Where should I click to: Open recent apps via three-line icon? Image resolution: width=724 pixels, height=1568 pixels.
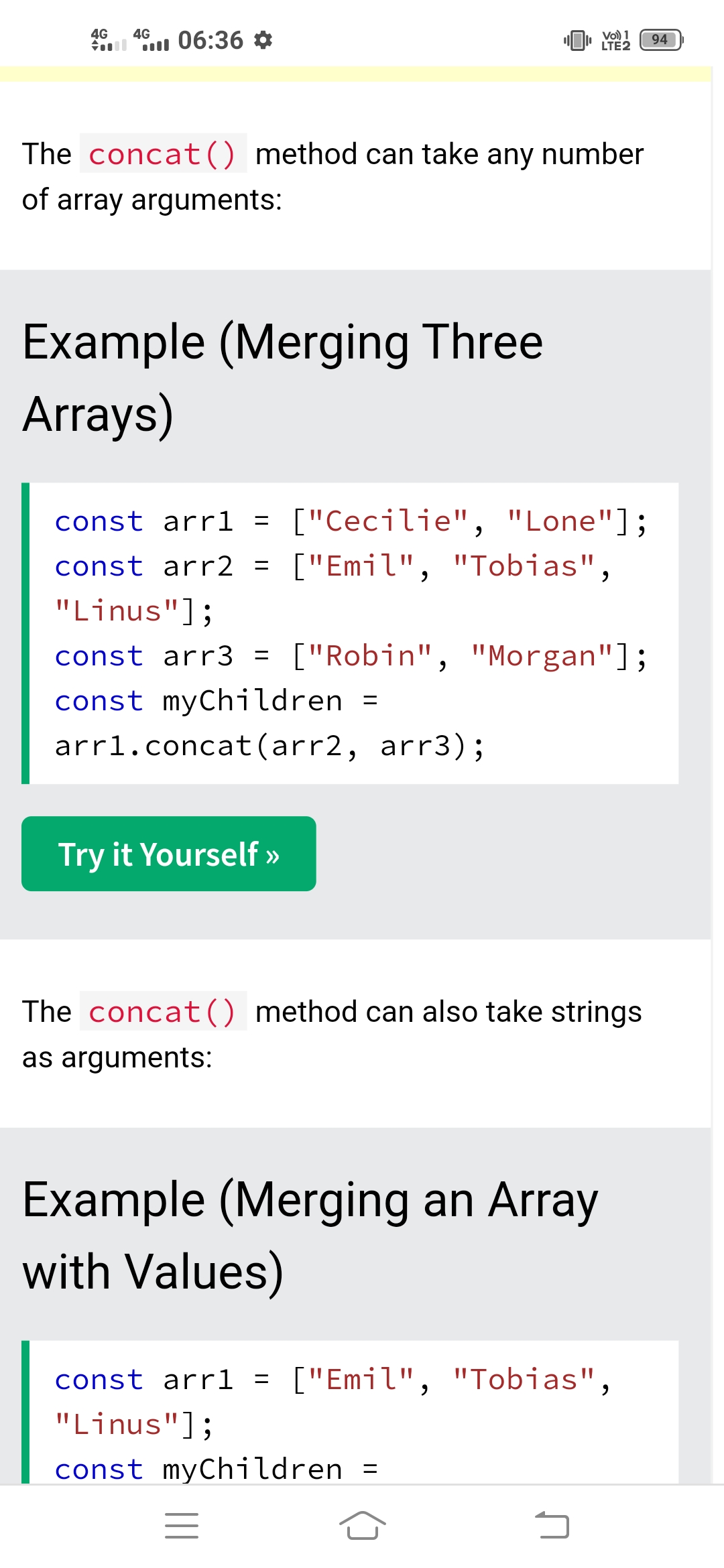click(182, 1526)
